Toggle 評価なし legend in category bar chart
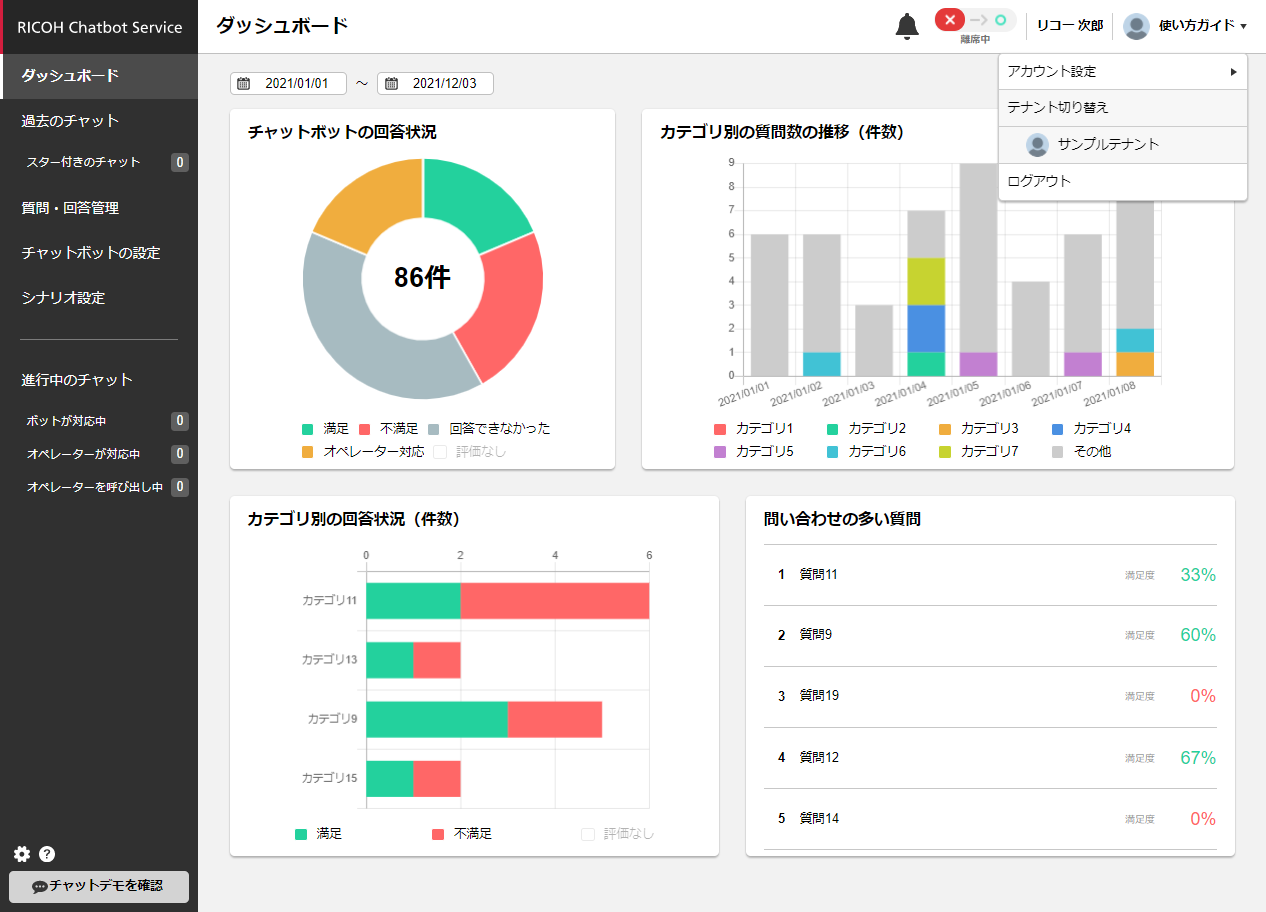Image resolution: width=1266 pixels, height=912 pixels. coord(588,834)
